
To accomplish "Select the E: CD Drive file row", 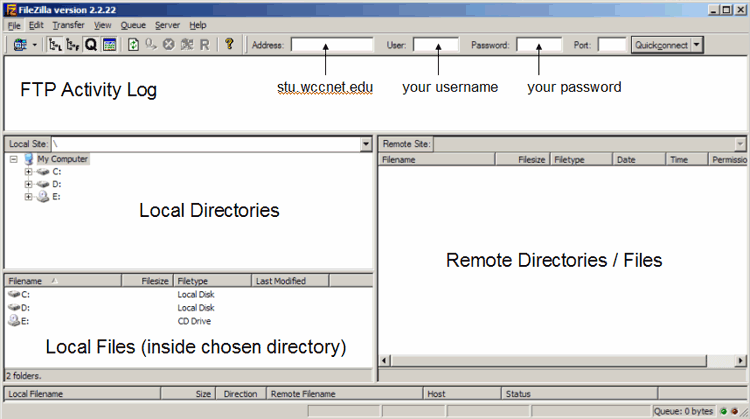I will pyautogui.click(x=188, y=321).
